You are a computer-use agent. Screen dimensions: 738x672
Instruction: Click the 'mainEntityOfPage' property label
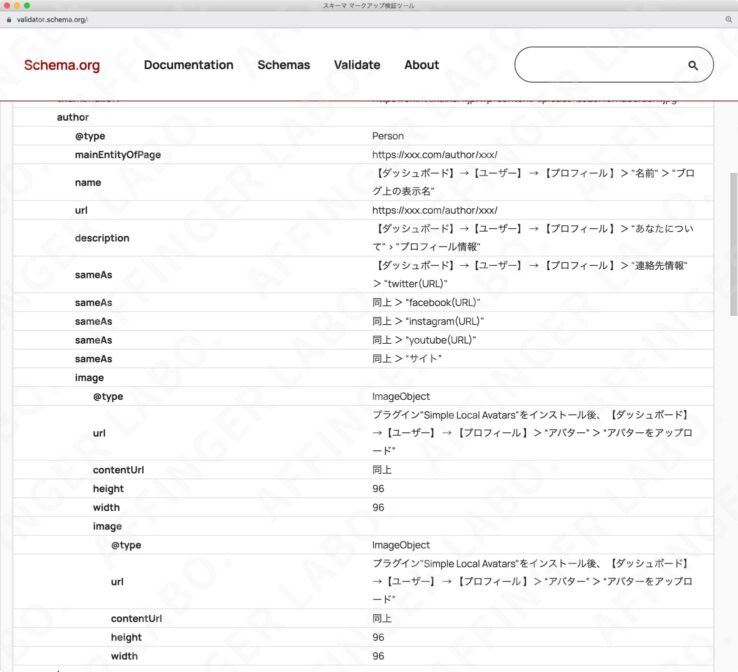118,155
